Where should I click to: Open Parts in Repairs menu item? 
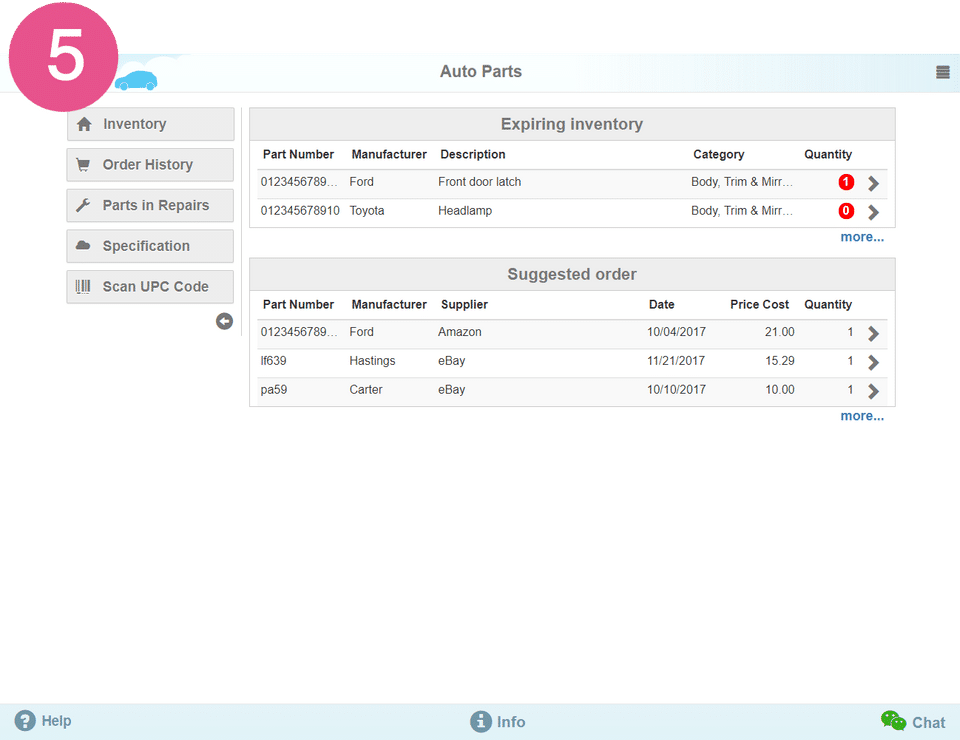coord(151,206)
